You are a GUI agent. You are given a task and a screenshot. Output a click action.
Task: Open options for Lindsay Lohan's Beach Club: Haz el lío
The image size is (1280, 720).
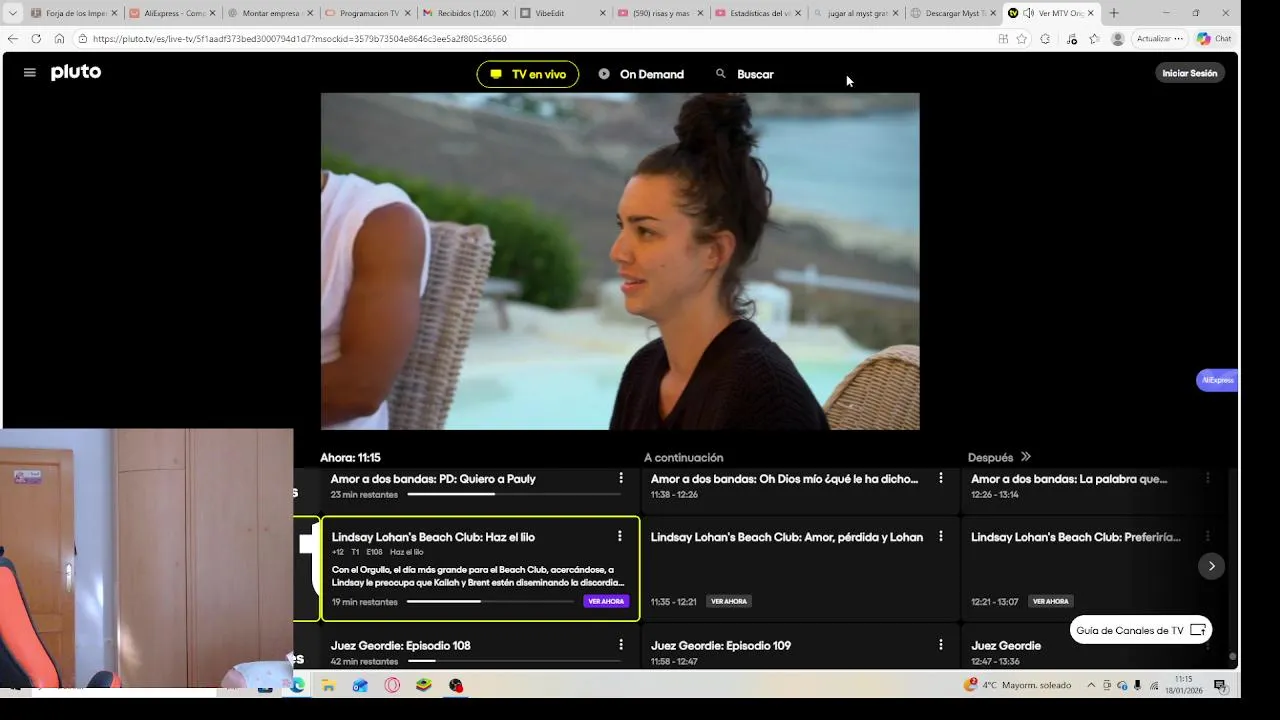click(620, 537)
